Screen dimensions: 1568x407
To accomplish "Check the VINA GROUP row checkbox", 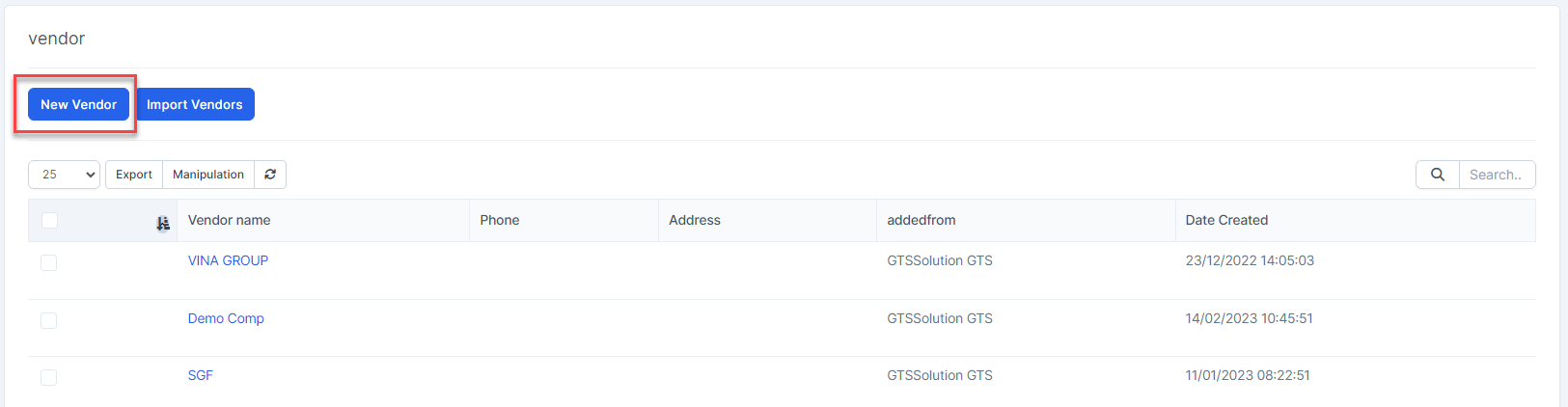I will (x=49, y=262).
